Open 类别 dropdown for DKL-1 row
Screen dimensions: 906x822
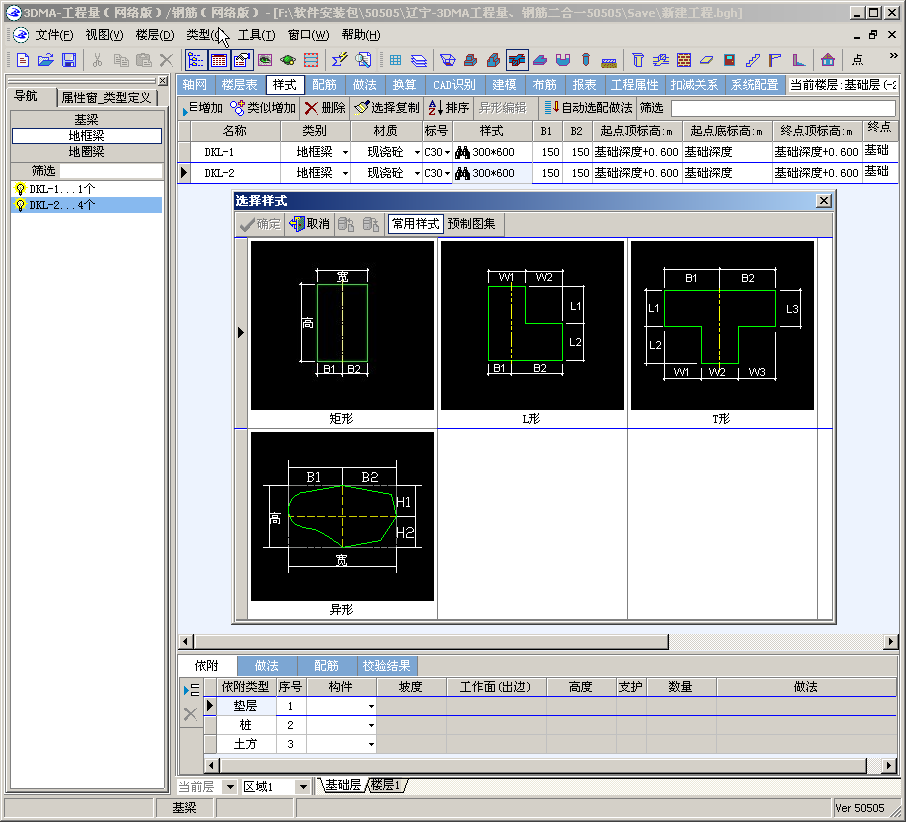click(x=345, y=153)
